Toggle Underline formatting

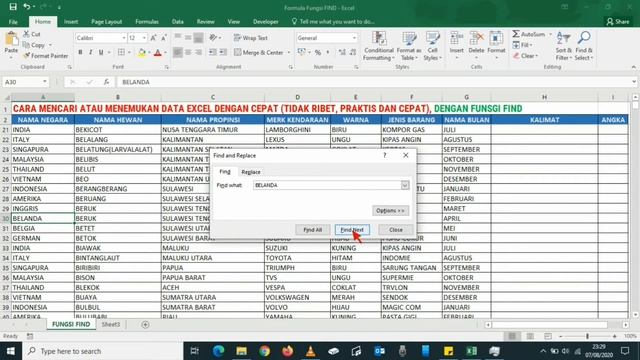(101, 52)
